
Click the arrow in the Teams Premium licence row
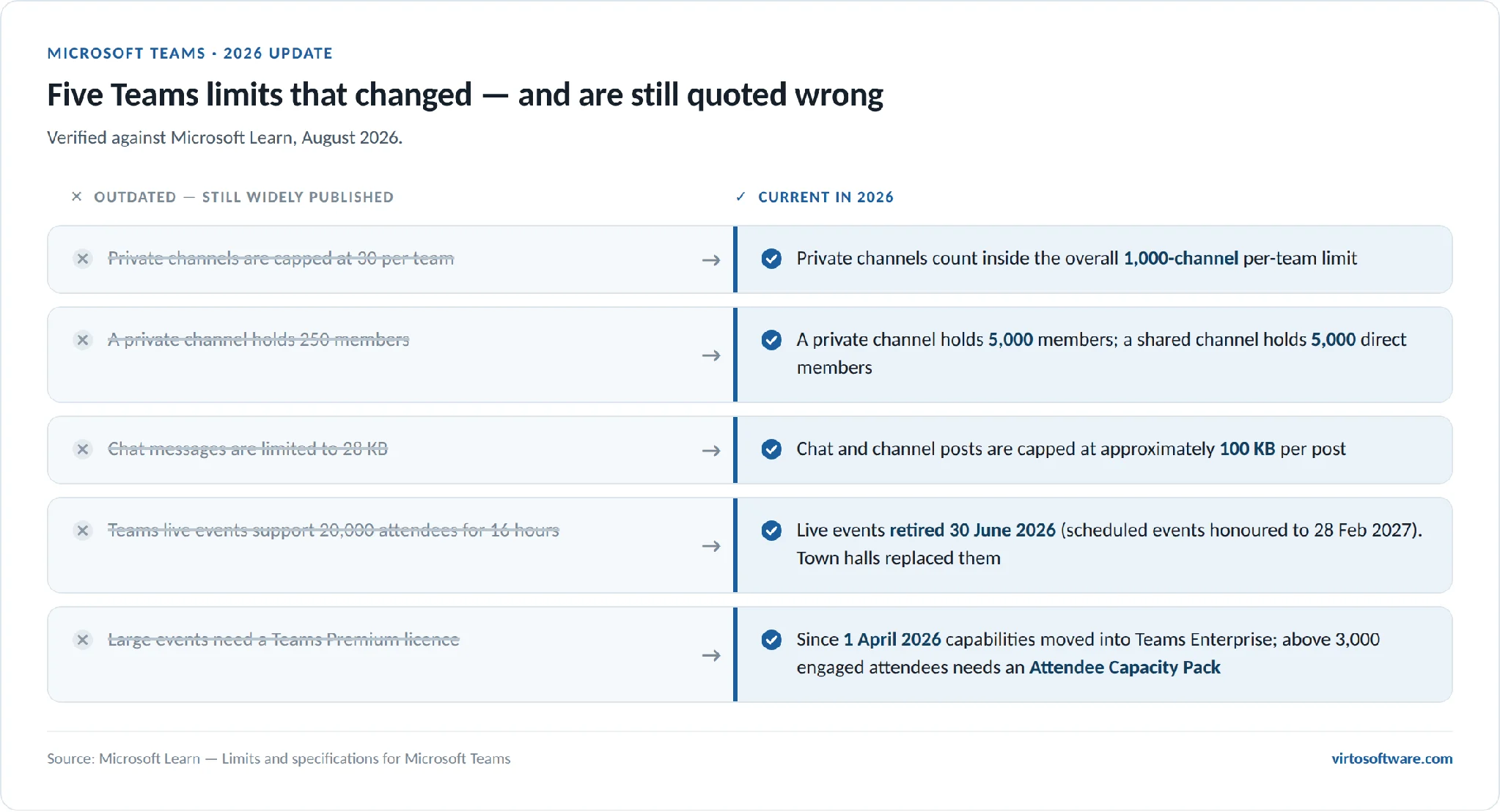point(711,655)
